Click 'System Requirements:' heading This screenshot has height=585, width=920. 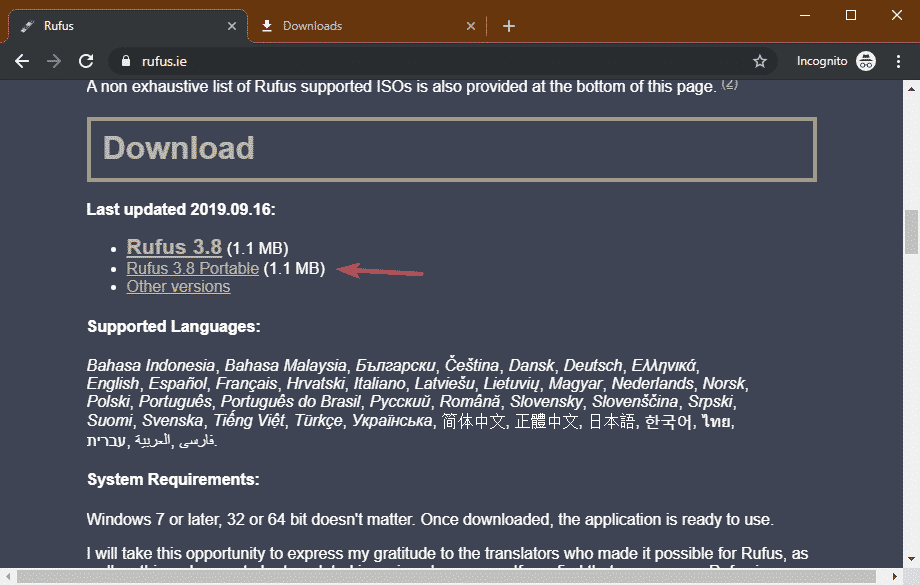pyautogui.click(x=173, y=479)
